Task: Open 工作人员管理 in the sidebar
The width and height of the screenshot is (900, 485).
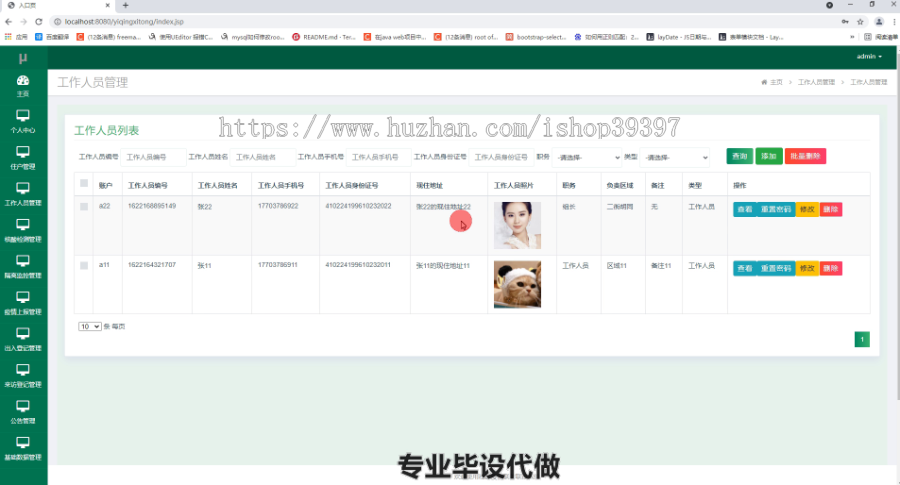Action: click(23, 194)
